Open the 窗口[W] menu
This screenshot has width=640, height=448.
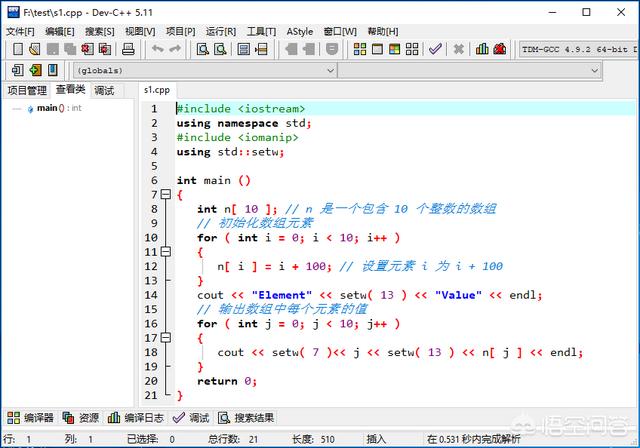340,31
